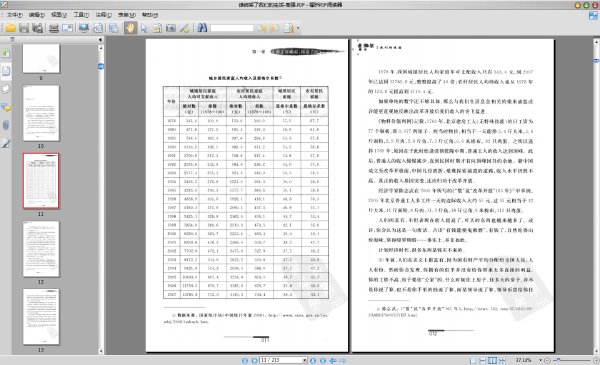The height and width of the screenshot is (365, 600).
Task: Click the rotate view icon
Action: point(98,28)
